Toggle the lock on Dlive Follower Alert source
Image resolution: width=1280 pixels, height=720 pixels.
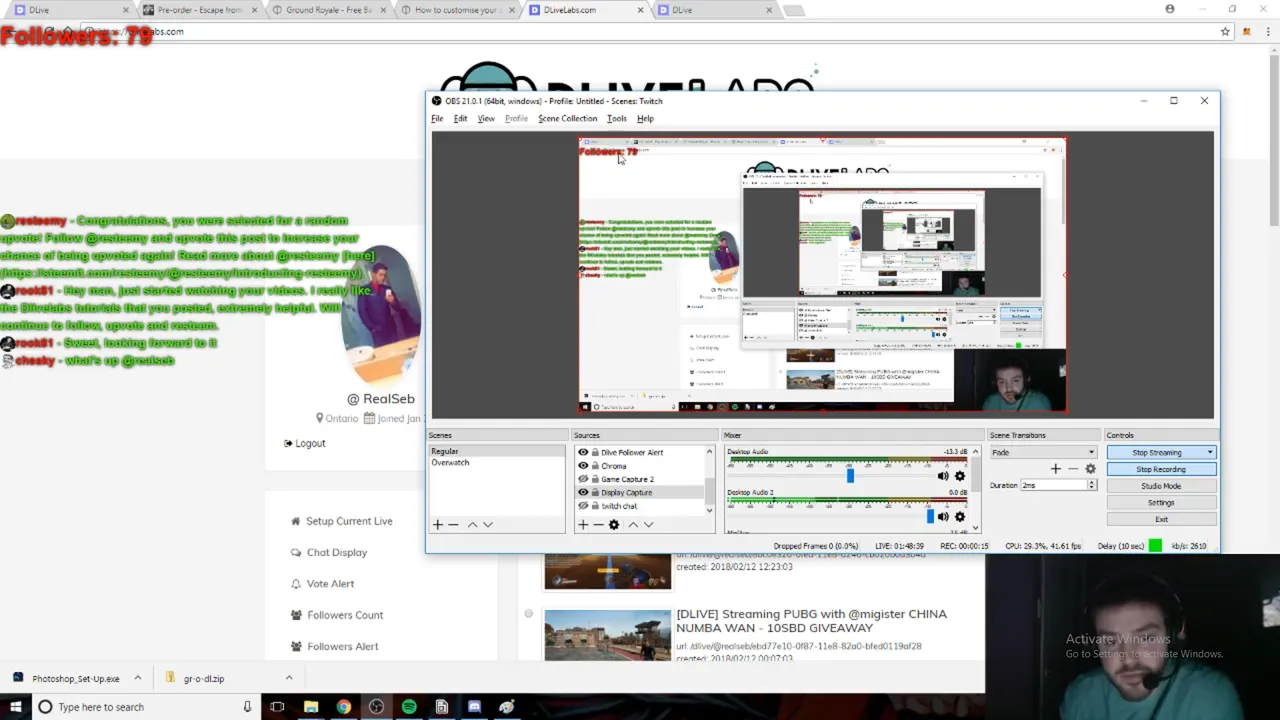tap(595, 452)
